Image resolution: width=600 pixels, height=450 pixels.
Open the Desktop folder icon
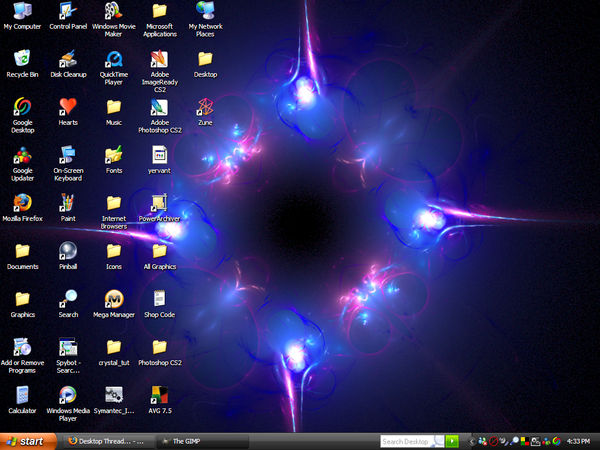tap(205, 64)
